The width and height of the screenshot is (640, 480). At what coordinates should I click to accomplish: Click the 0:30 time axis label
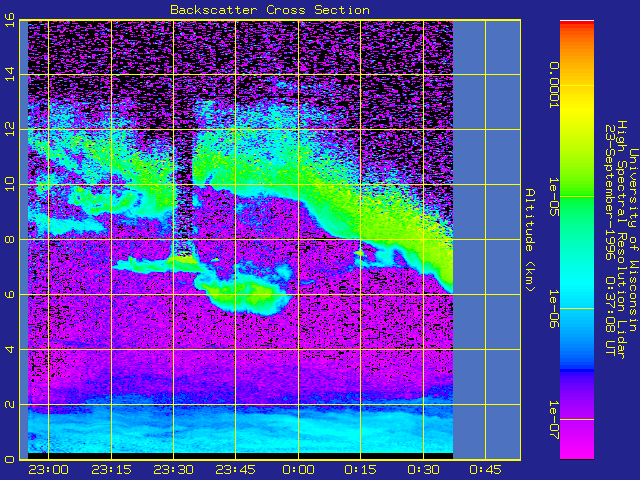423,470
